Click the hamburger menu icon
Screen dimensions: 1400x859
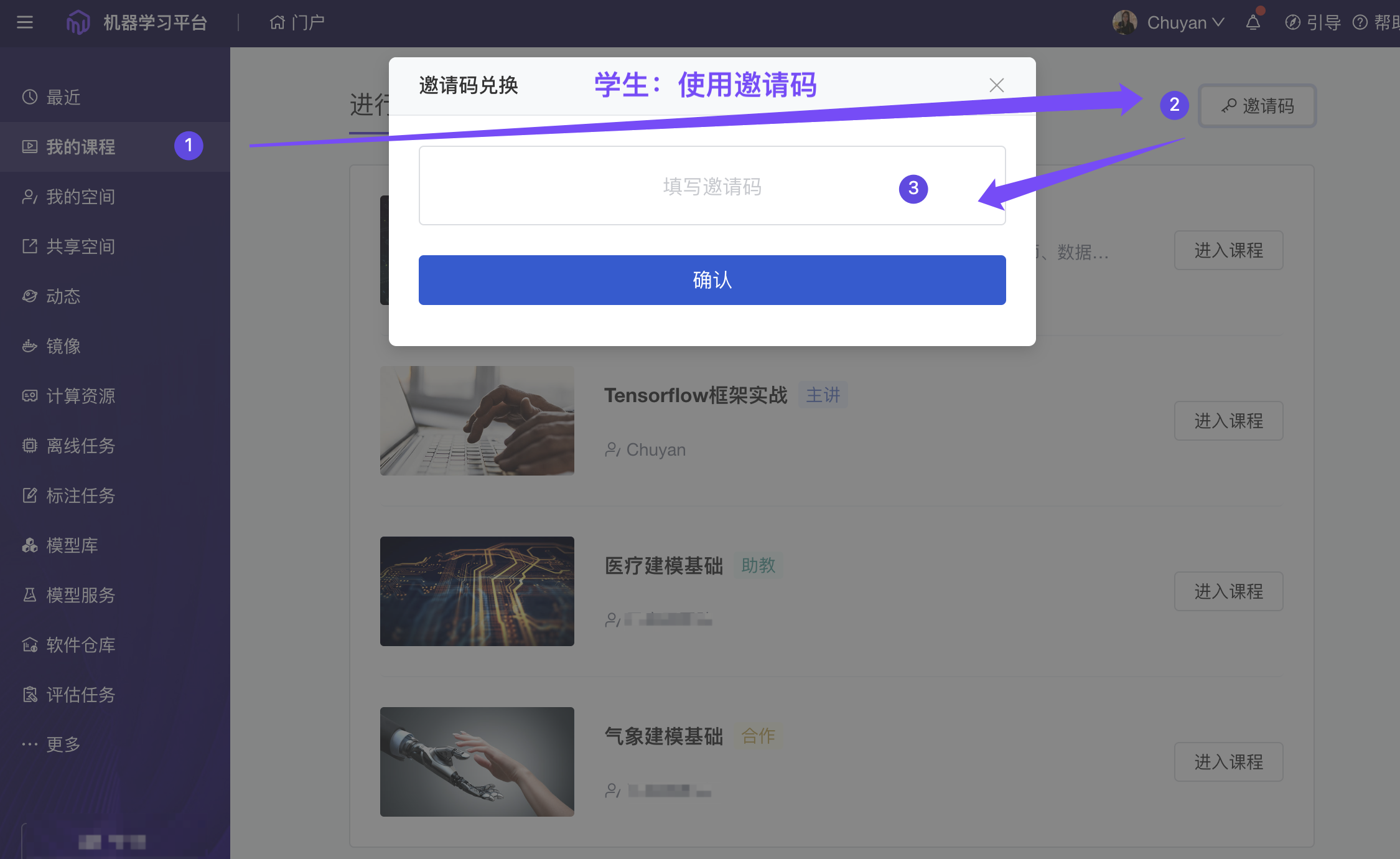pos(25,23)
